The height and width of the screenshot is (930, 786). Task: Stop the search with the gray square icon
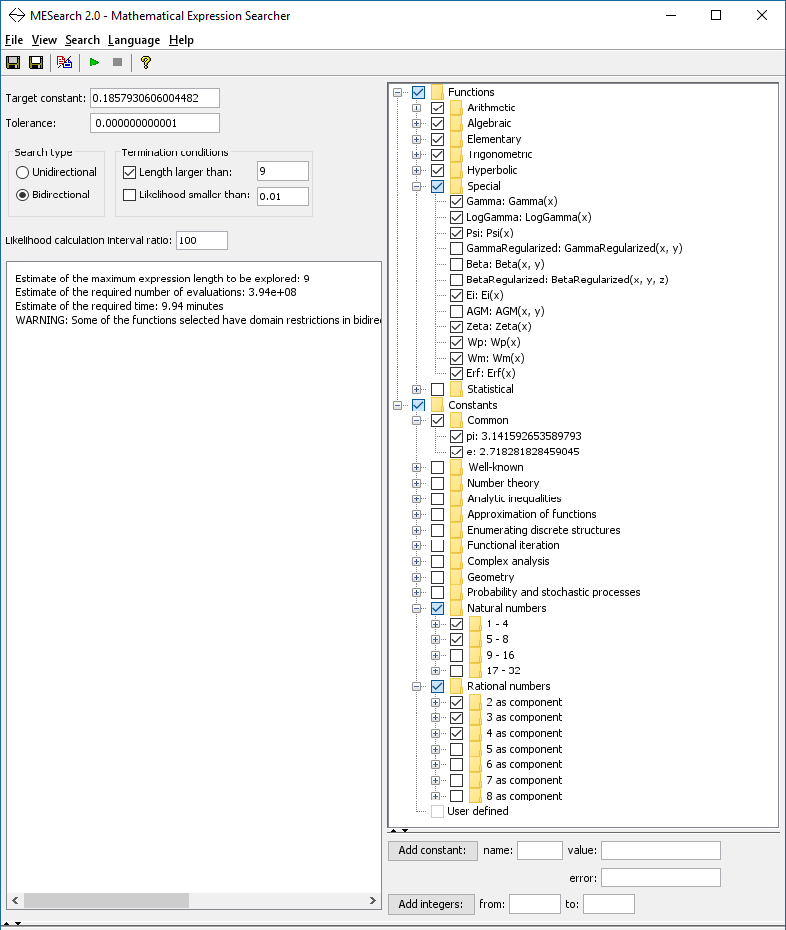(x=117, y=62)
